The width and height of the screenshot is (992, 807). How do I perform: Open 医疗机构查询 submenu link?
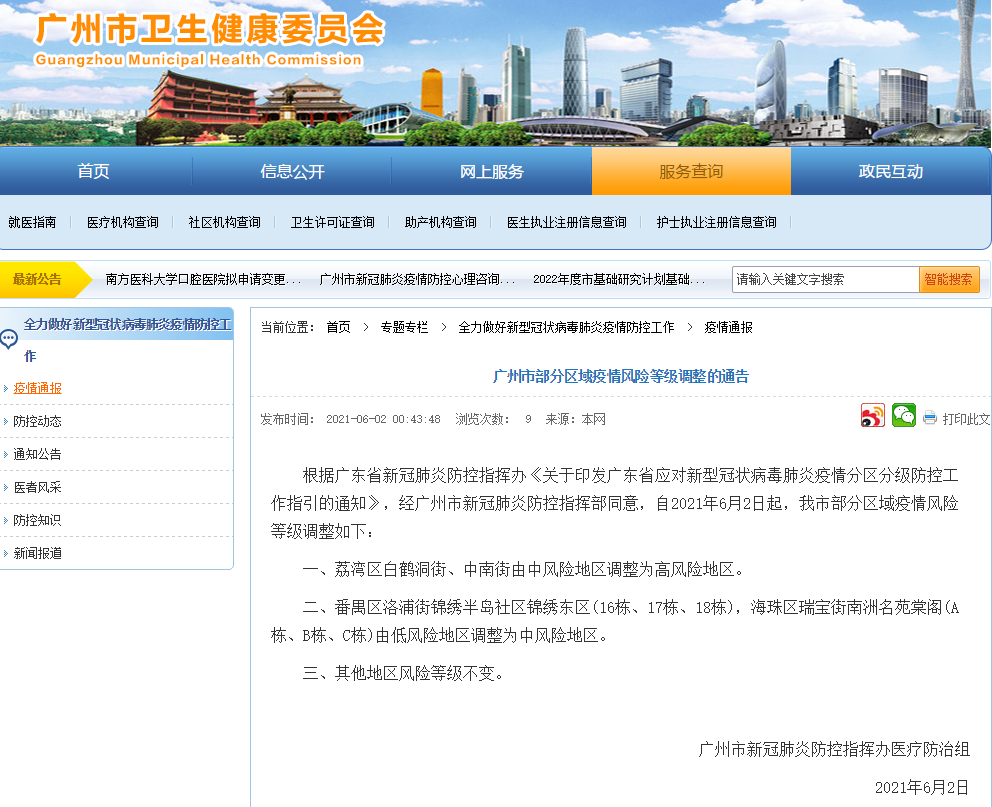point(122,223)
